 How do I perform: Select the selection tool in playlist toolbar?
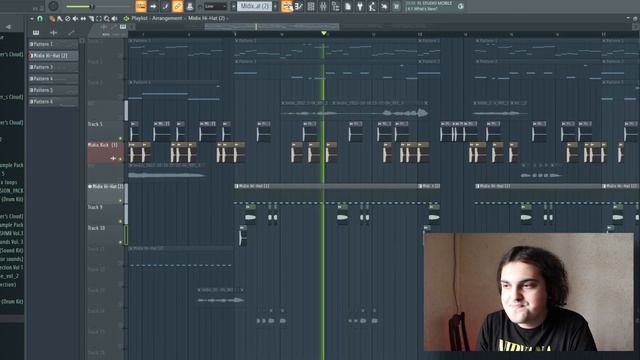[x=99, y=18]
